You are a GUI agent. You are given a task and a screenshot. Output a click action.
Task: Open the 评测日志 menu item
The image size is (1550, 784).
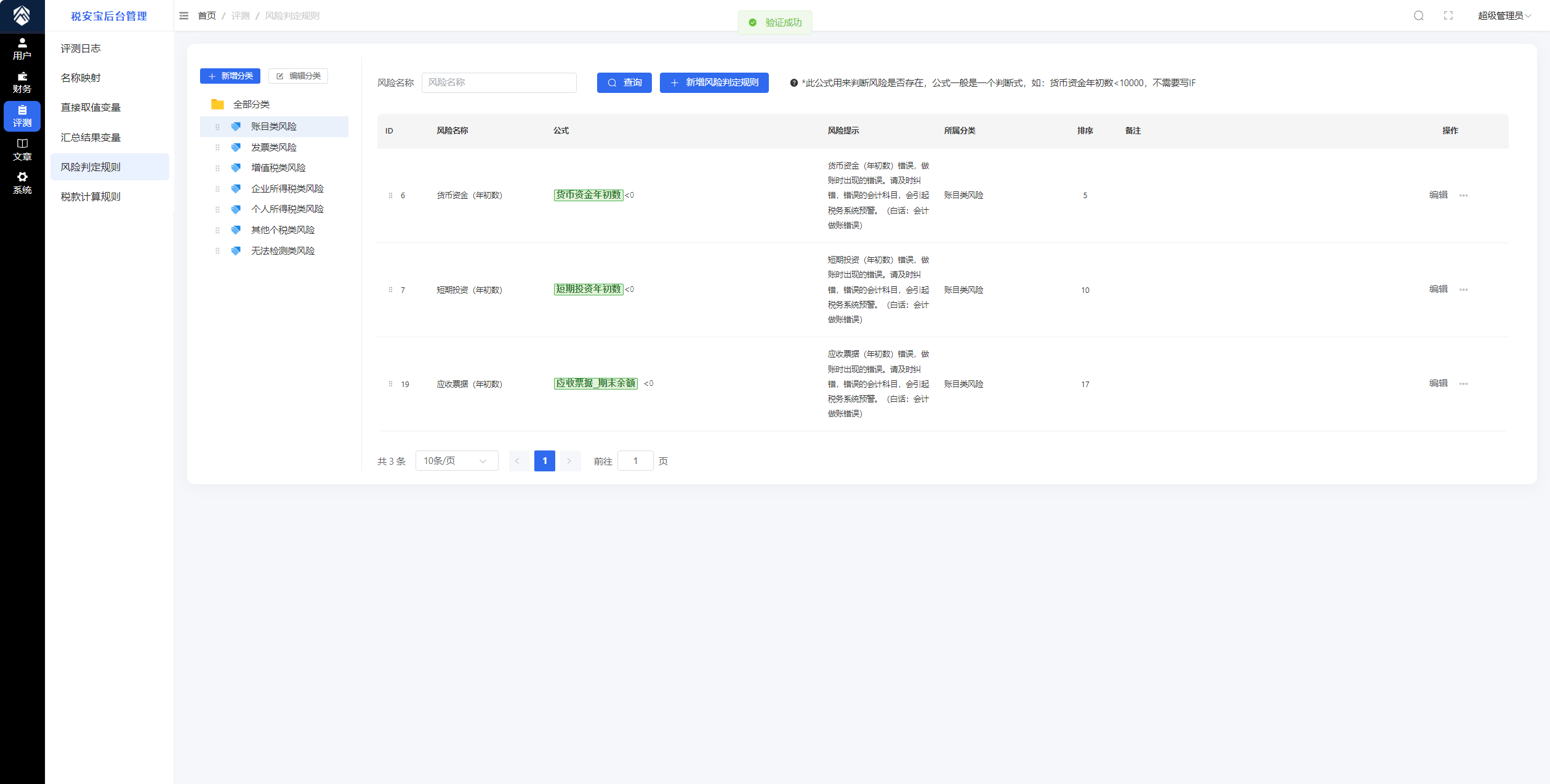tap(81, 48)
